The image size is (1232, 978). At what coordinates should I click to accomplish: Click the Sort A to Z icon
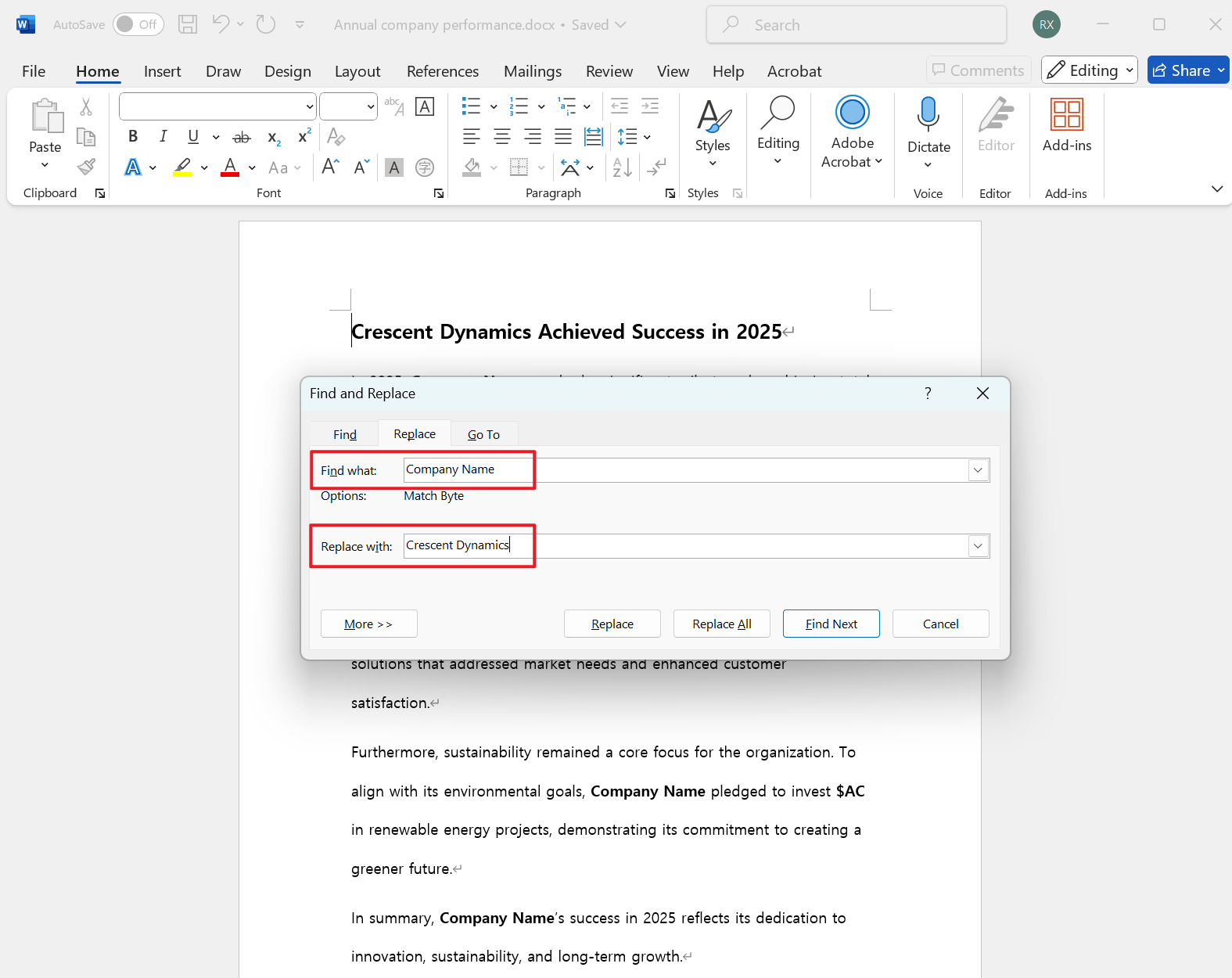pyautogui.click(x=622, y=167)
